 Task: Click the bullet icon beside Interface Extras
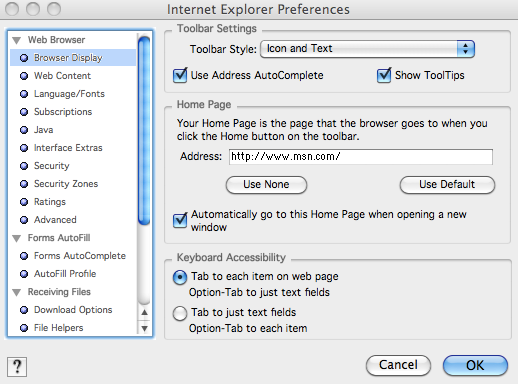point(24,148)
